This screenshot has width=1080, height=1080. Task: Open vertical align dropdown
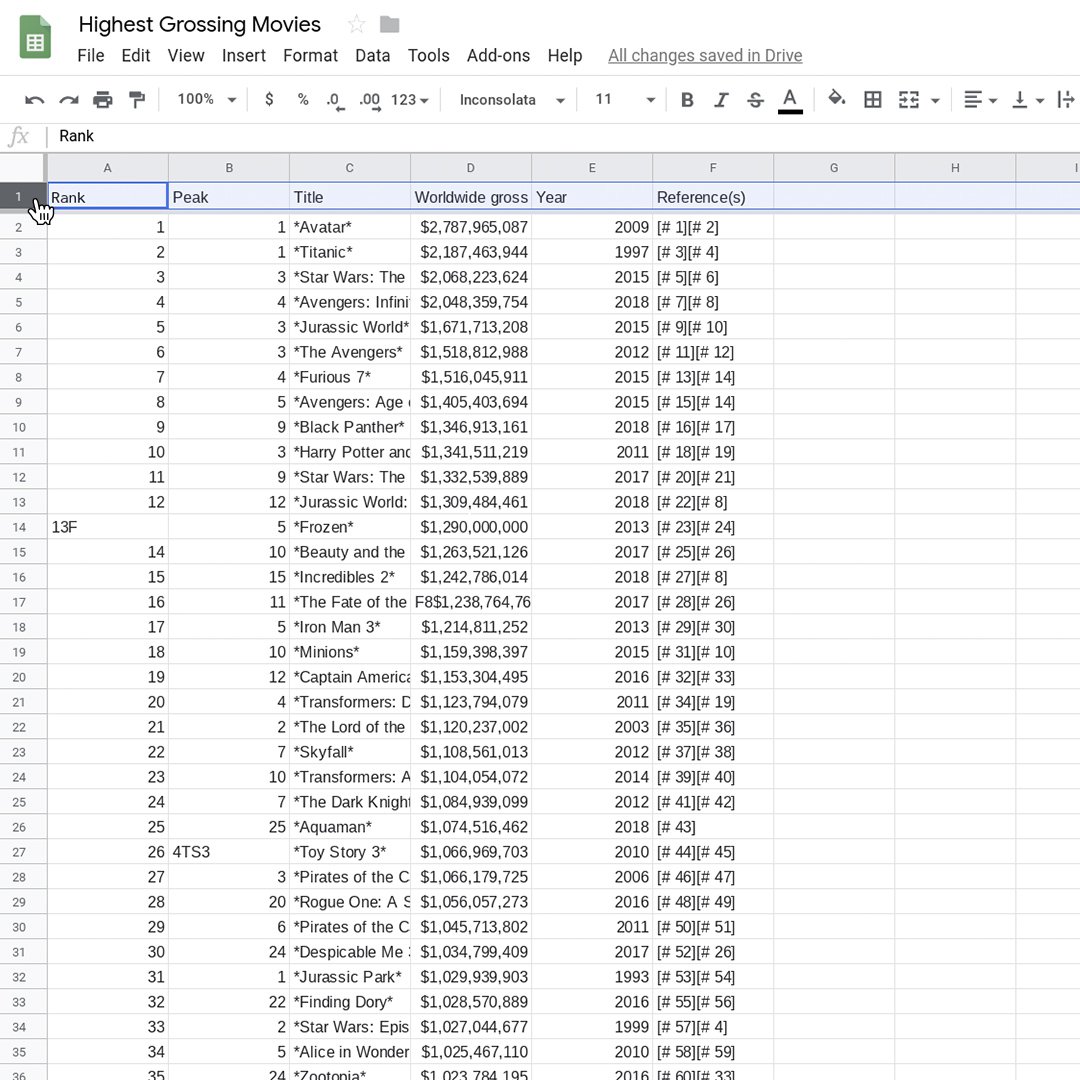click(x=1027, y=101)
